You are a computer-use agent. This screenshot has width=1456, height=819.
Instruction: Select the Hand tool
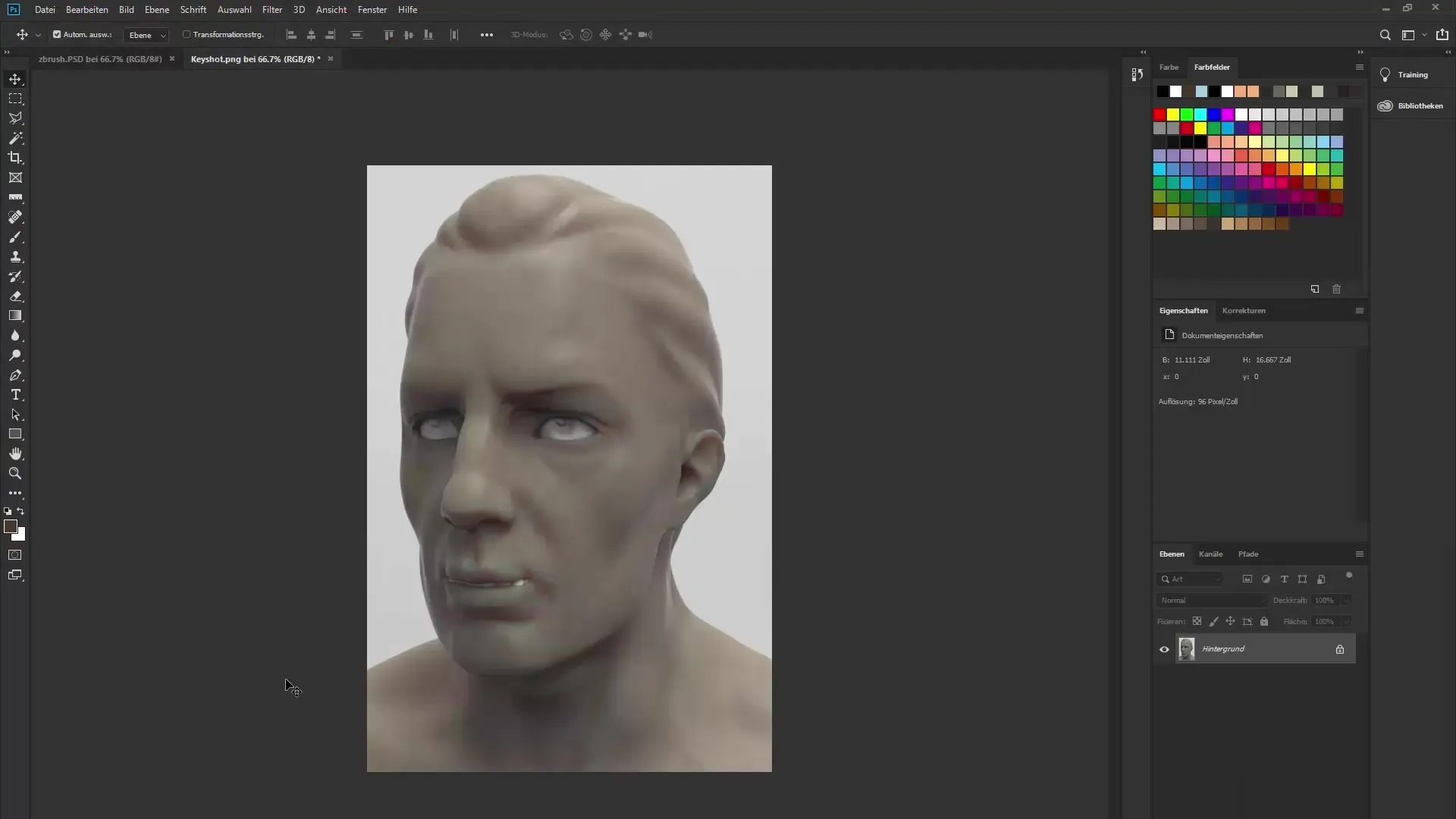[15, 453]
